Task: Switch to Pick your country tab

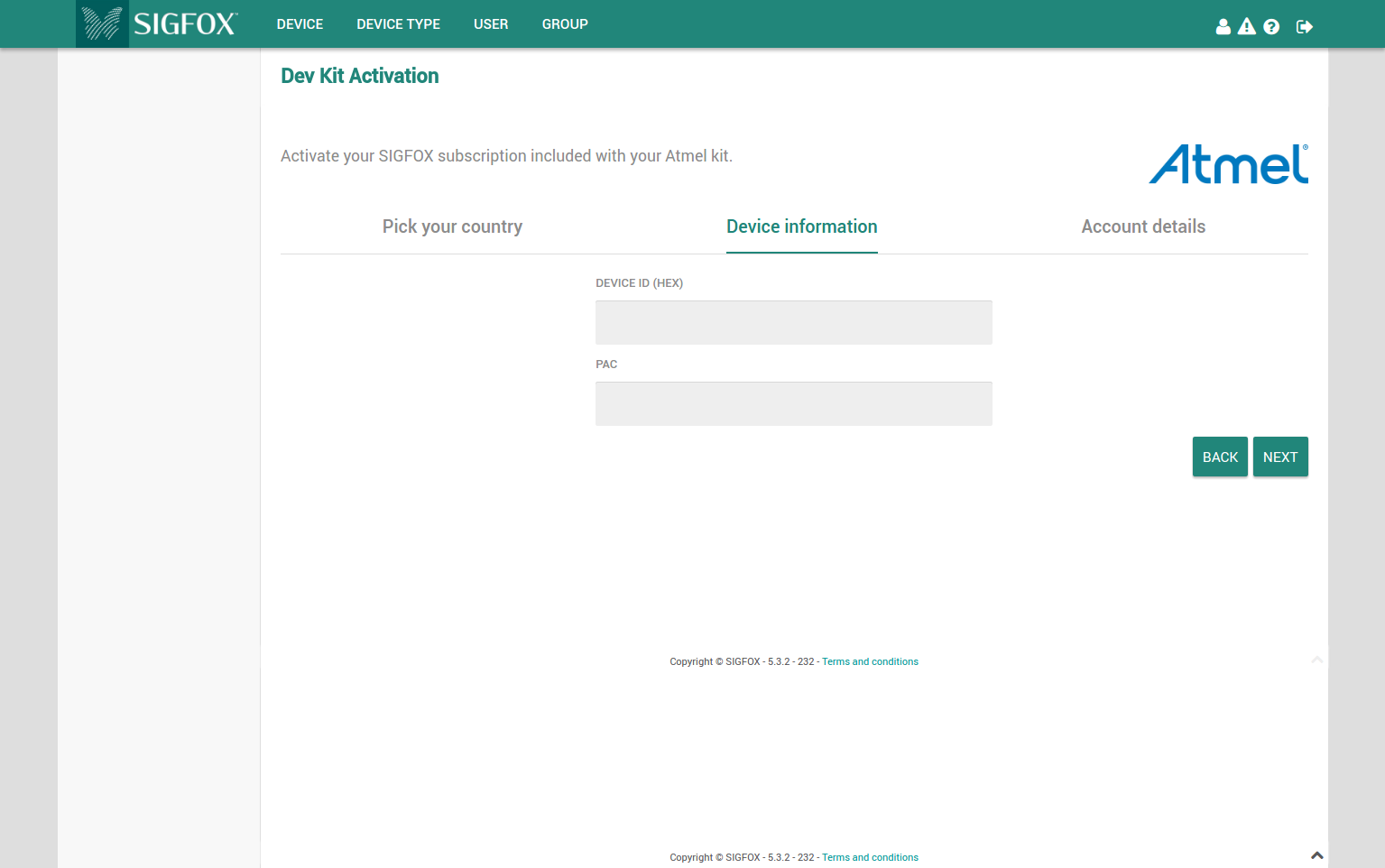Action: (x=452, y=226)
